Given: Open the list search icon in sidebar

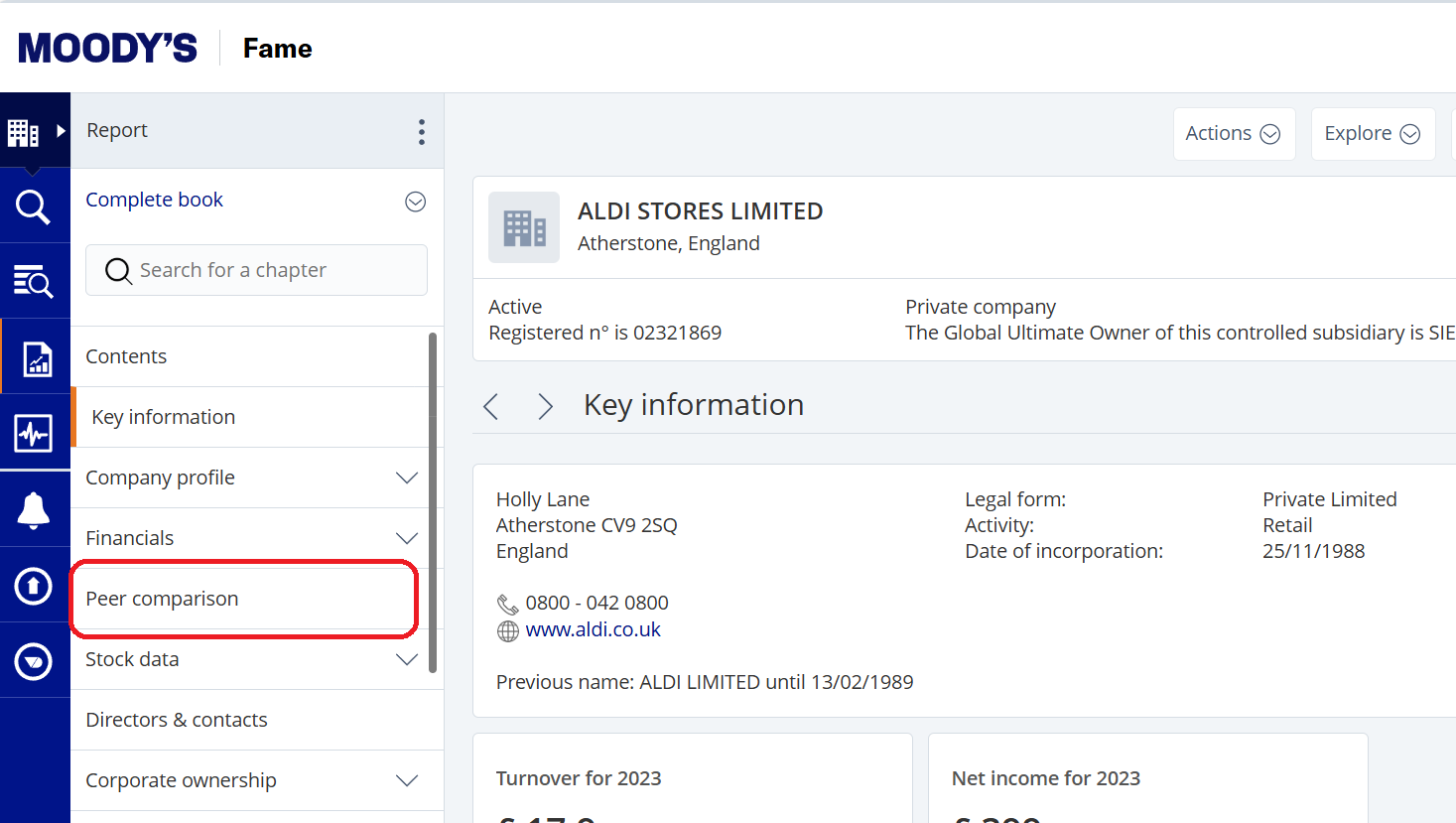Looking at the screenshot, I should pos(33,282).
